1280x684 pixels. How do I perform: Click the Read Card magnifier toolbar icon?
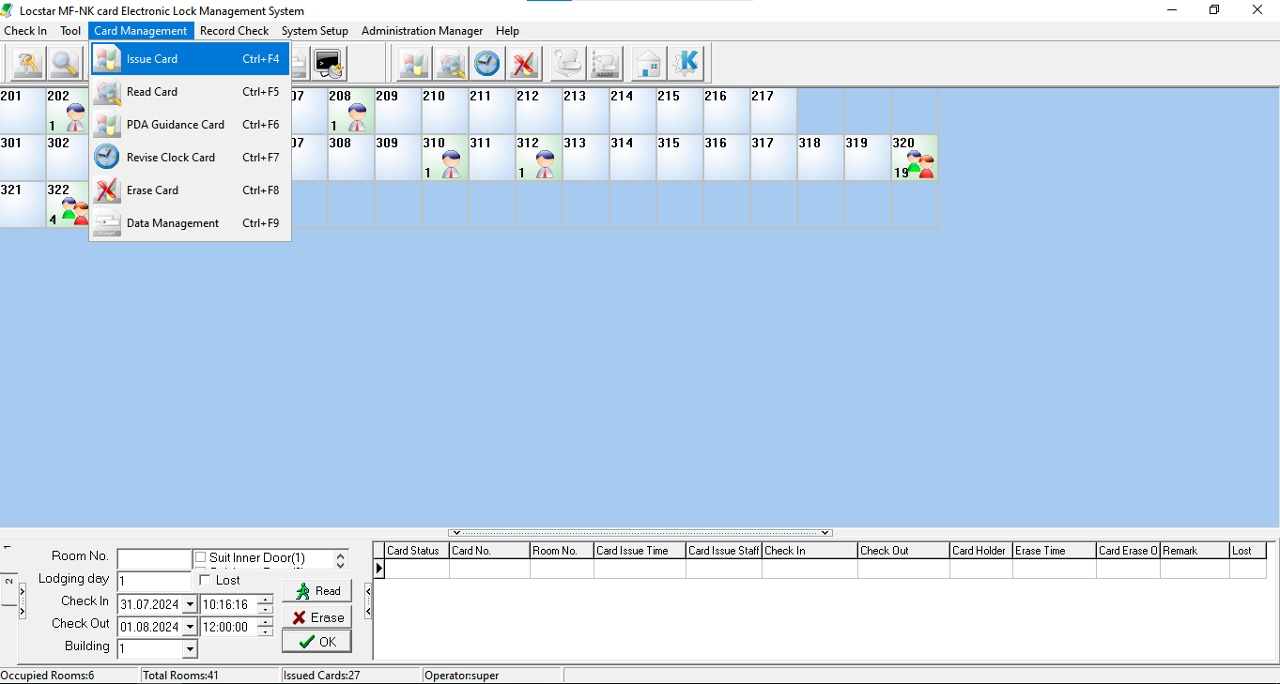[x=450, y=64]
